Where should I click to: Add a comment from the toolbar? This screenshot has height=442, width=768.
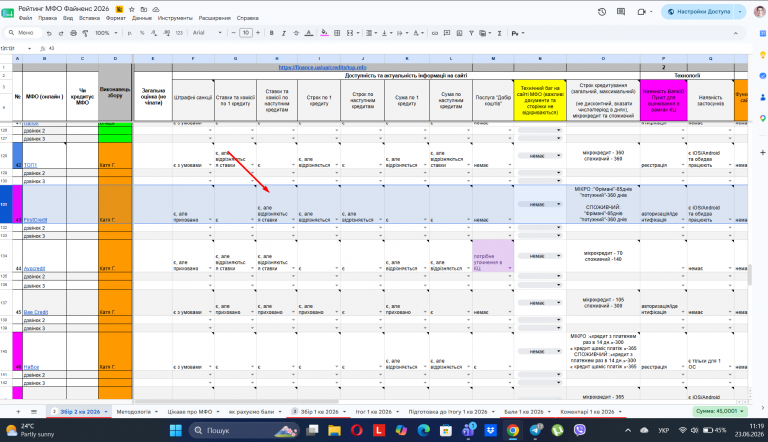tap(447, 33)
